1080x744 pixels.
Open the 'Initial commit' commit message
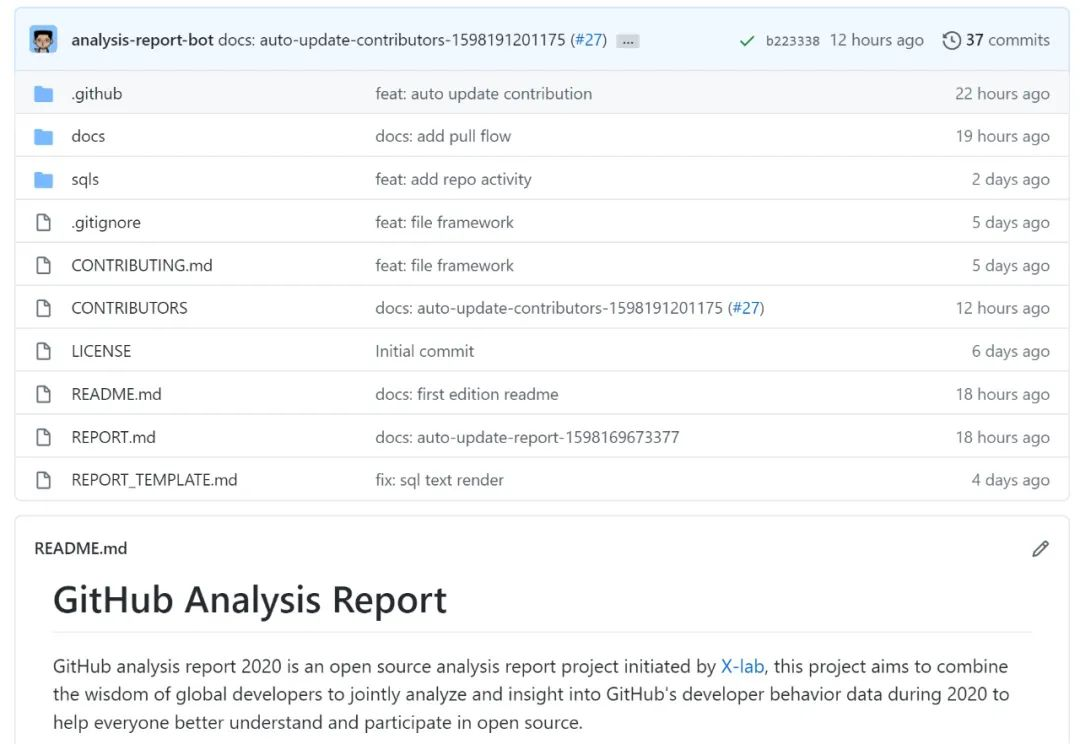click(424, 351)
